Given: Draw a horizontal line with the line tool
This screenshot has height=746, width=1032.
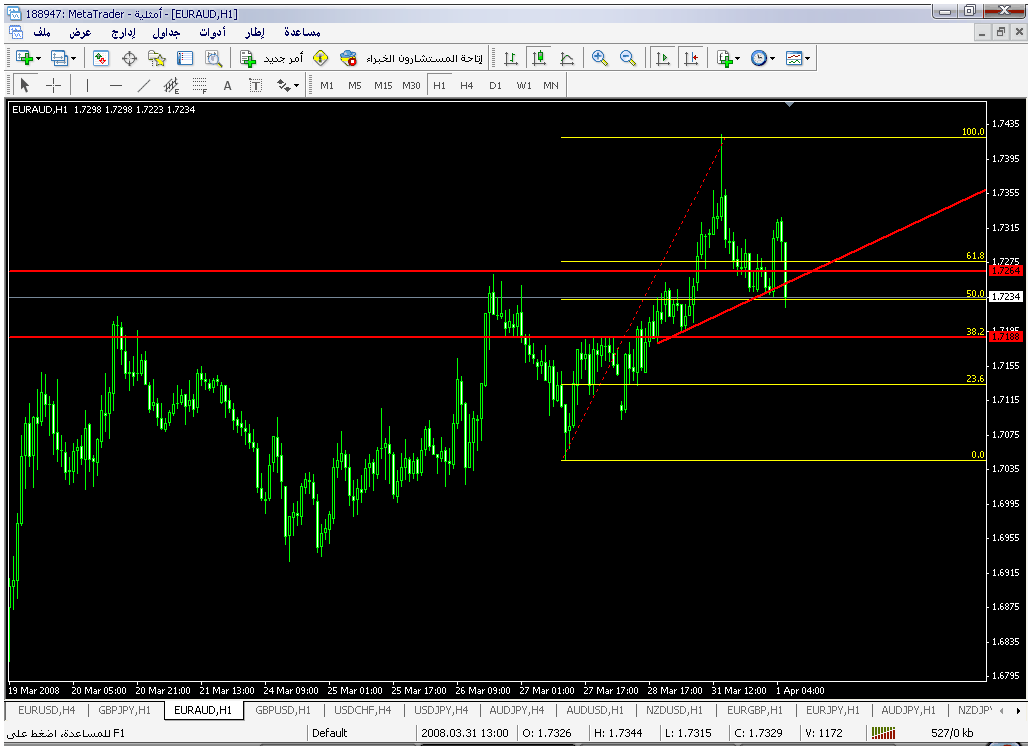Looking at the screenshot, I should click(115, 86).
